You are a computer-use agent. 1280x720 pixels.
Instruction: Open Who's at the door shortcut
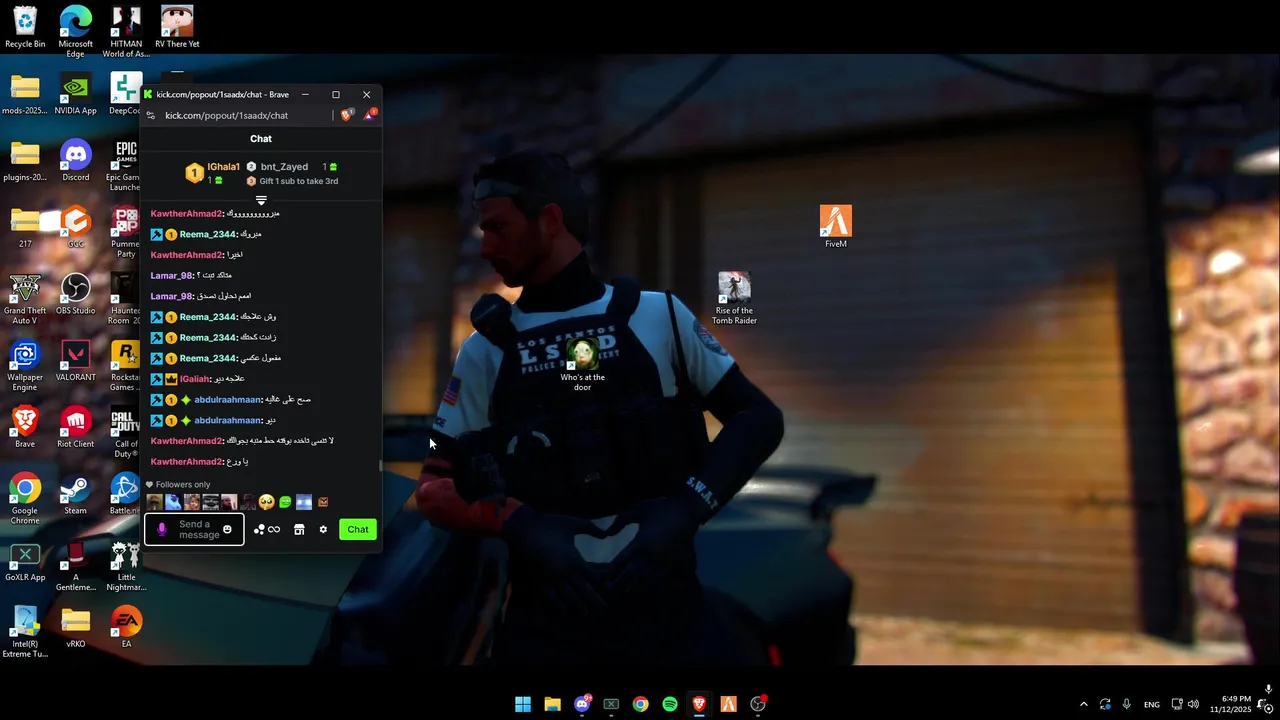point(582,364)
